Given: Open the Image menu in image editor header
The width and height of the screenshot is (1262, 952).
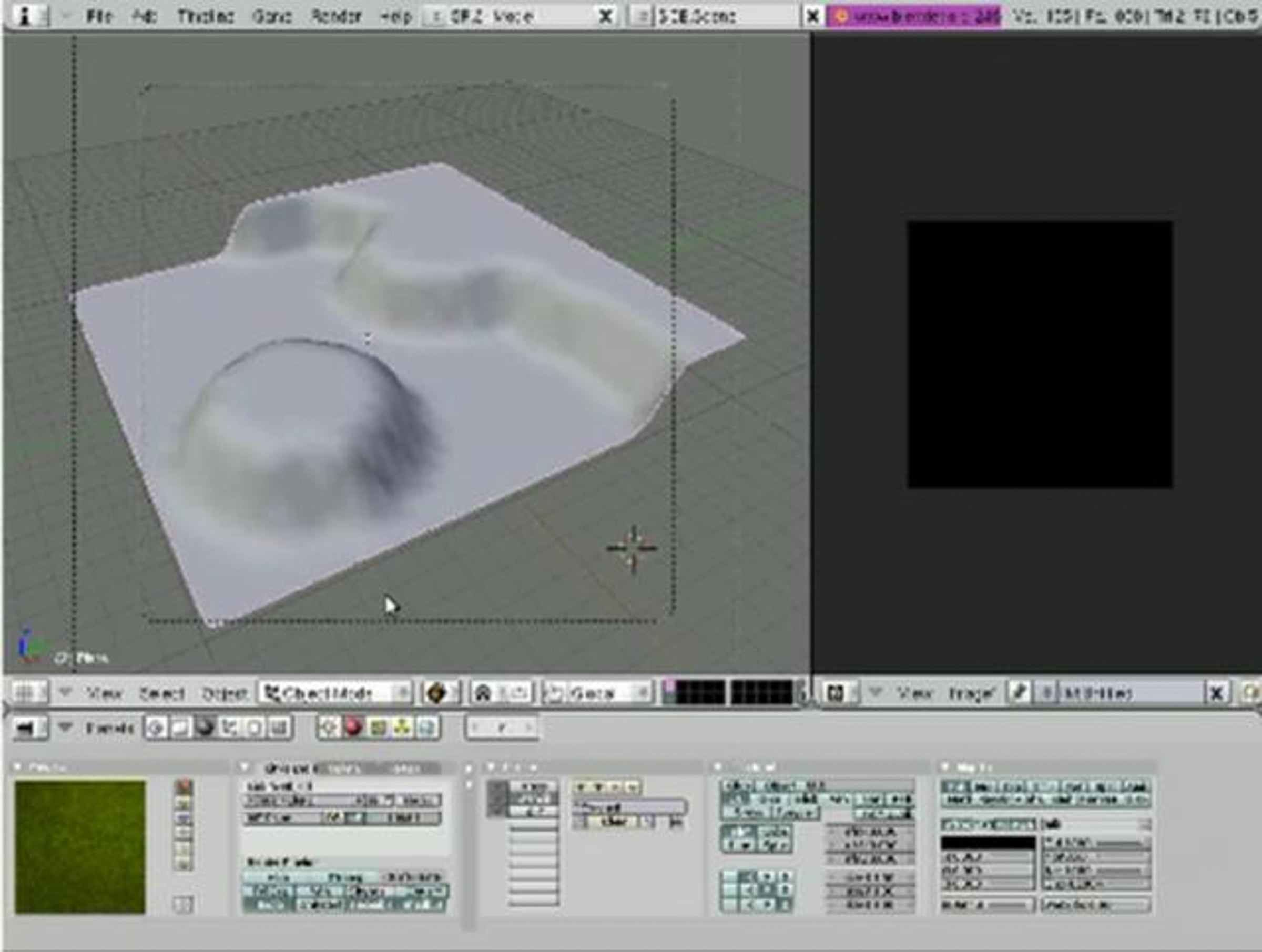Looking at the screenshot, I should (x=972, y=693).
